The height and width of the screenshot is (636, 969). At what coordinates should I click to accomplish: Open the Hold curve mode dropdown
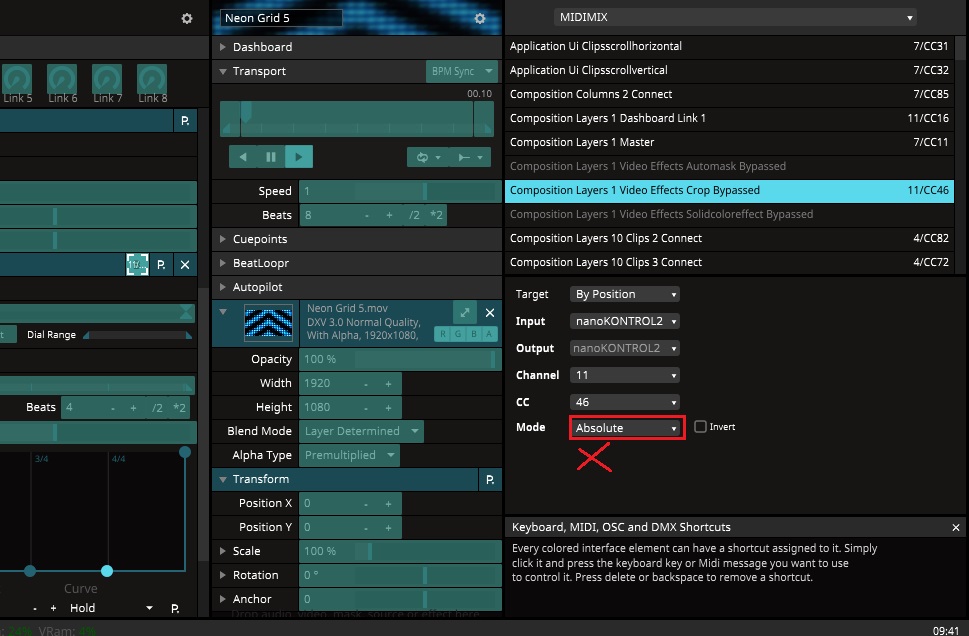click(110, 608)
